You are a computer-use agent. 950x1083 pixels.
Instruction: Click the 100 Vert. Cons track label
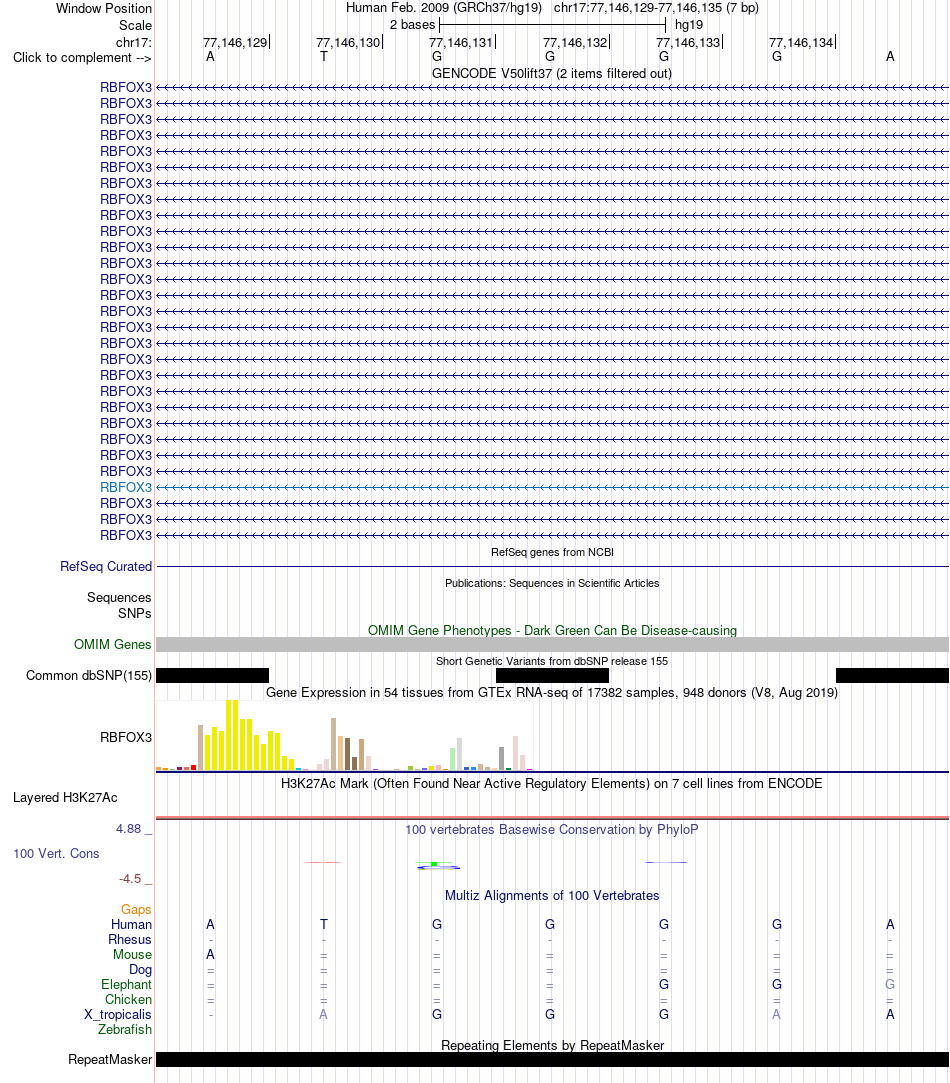(x=56, y=854)
